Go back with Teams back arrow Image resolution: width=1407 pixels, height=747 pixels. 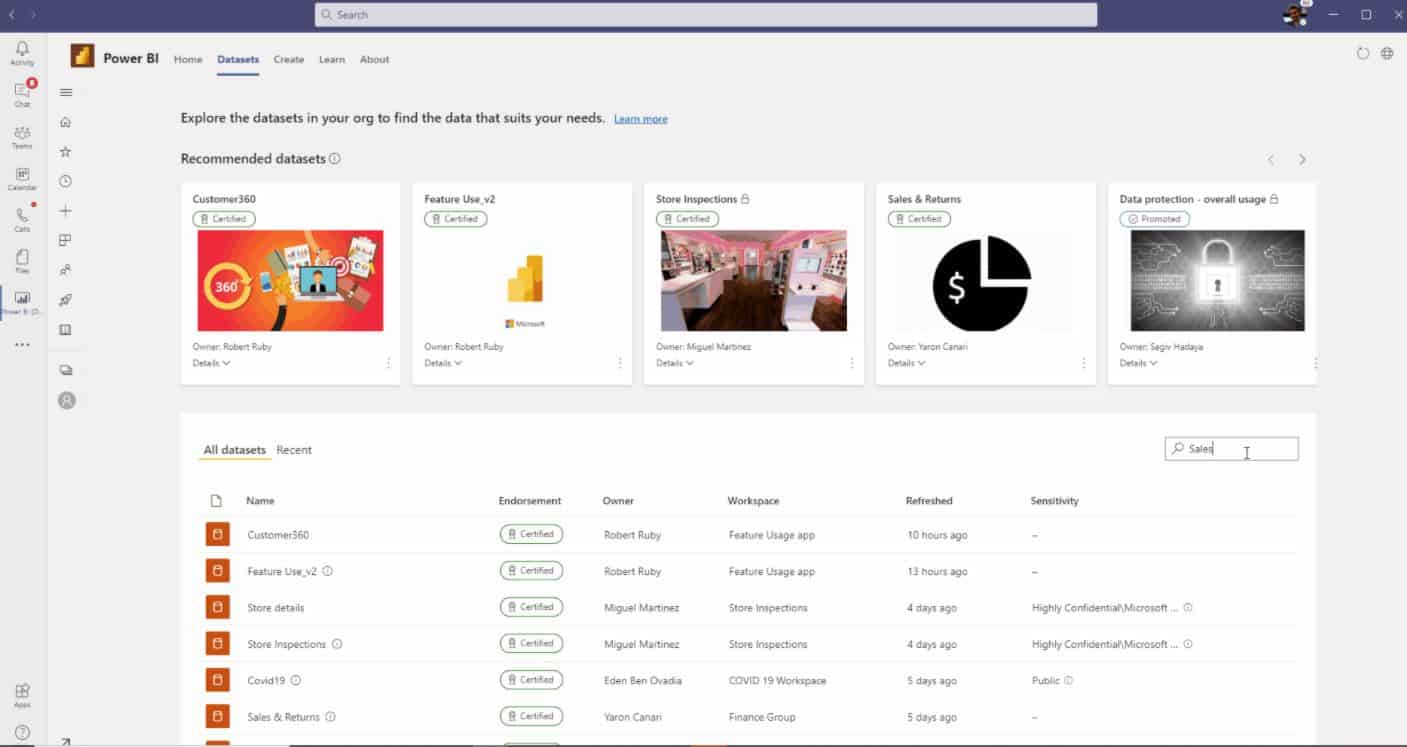[x=12, y=15]
